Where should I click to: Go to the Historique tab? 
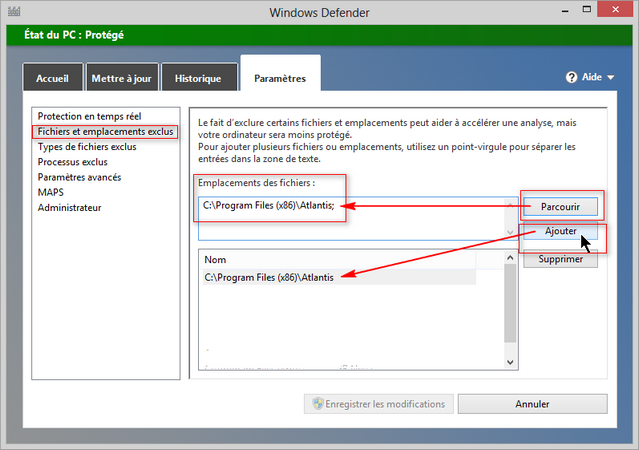[x=198, y=77]
